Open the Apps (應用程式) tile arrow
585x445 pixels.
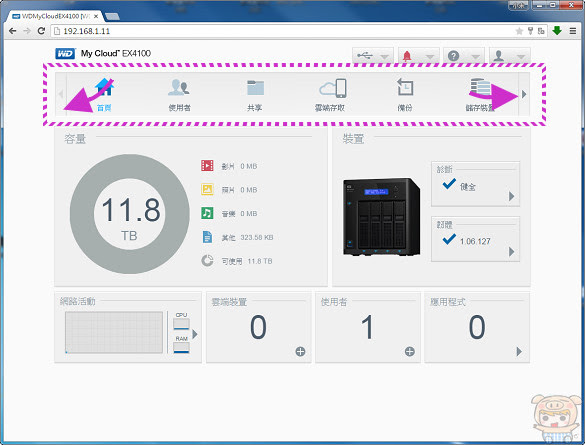(519, 351)
